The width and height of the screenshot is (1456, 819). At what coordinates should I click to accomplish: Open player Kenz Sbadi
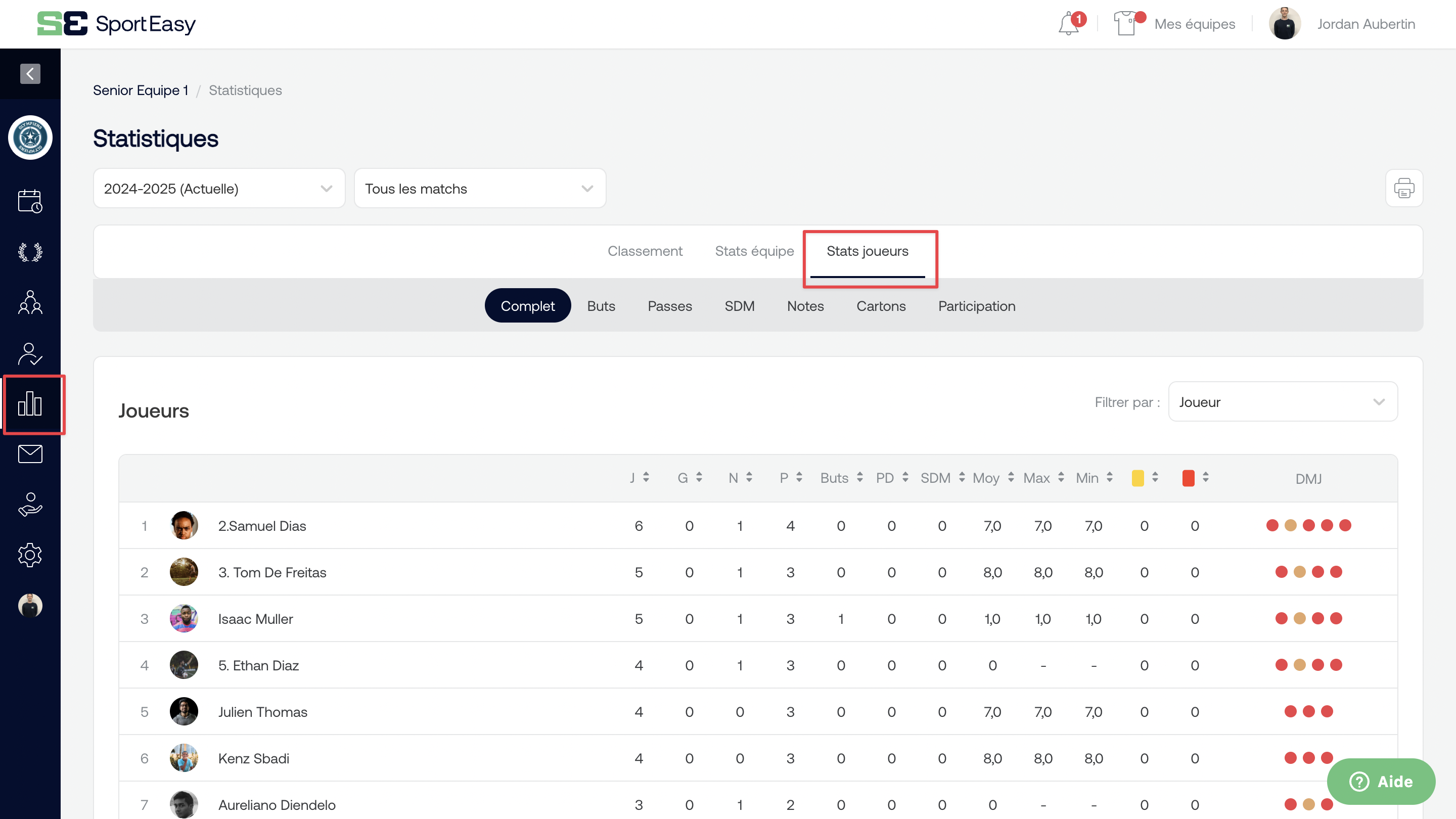pos(254,758)
